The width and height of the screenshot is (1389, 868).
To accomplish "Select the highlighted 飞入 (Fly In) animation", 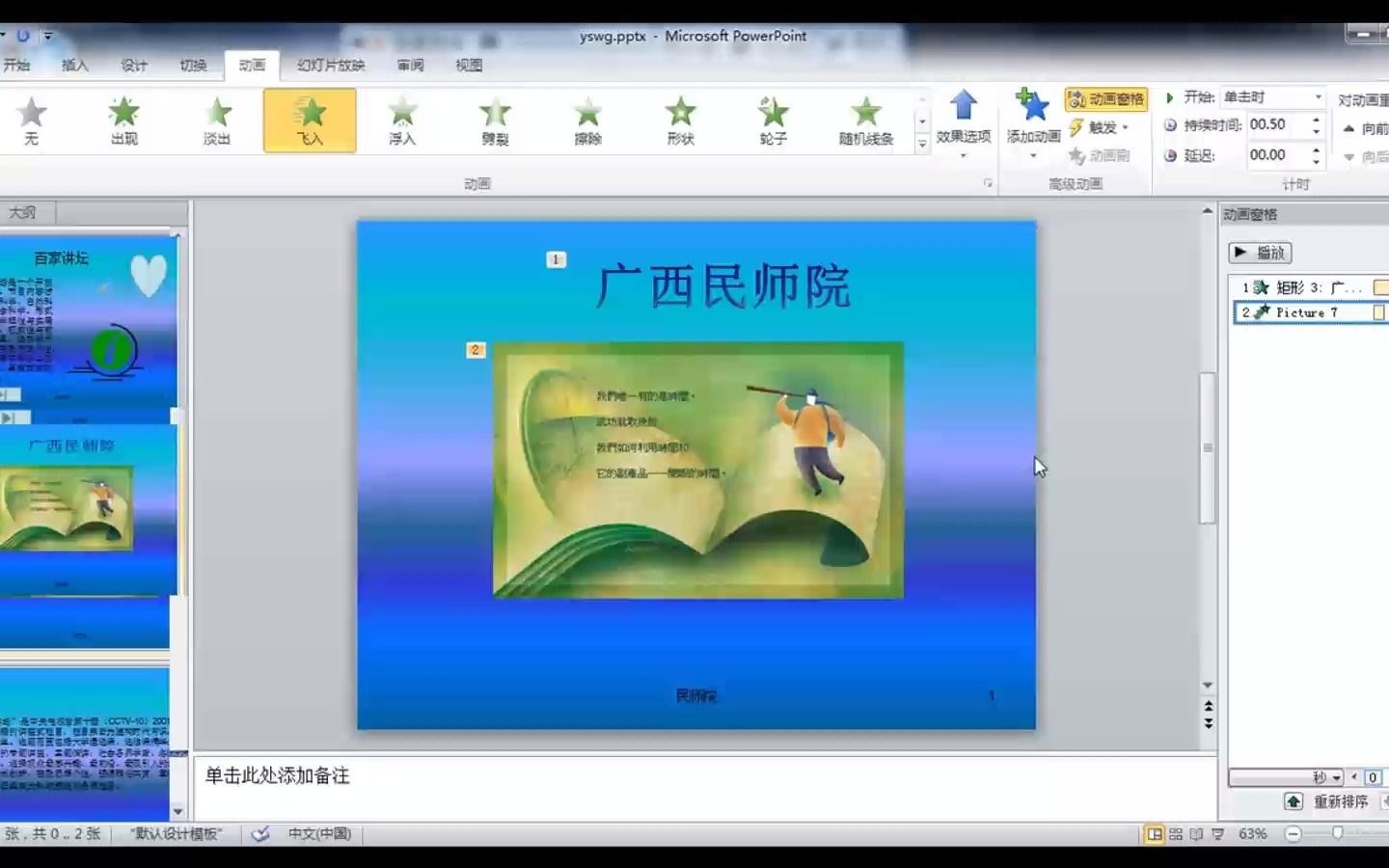I will [310, 121].
